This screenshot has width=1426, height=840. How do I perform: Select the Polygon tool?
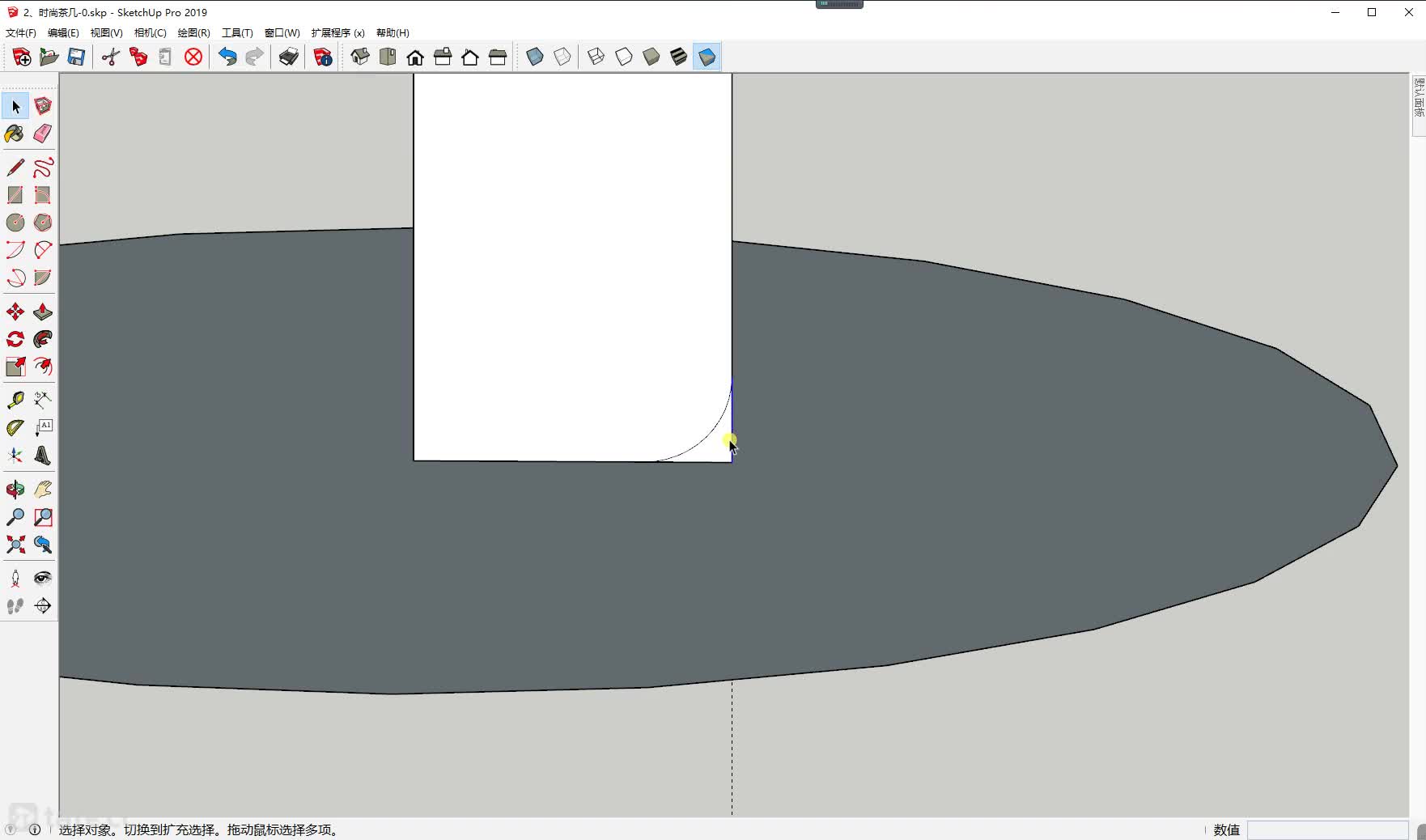click(43, 223)
